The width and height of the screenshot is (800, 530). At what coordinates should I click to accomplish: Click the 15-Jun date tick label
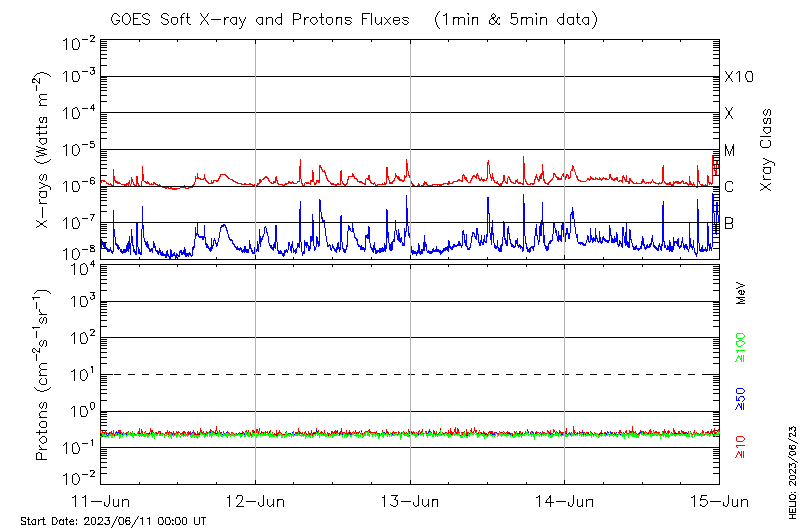tap(719, 500)
